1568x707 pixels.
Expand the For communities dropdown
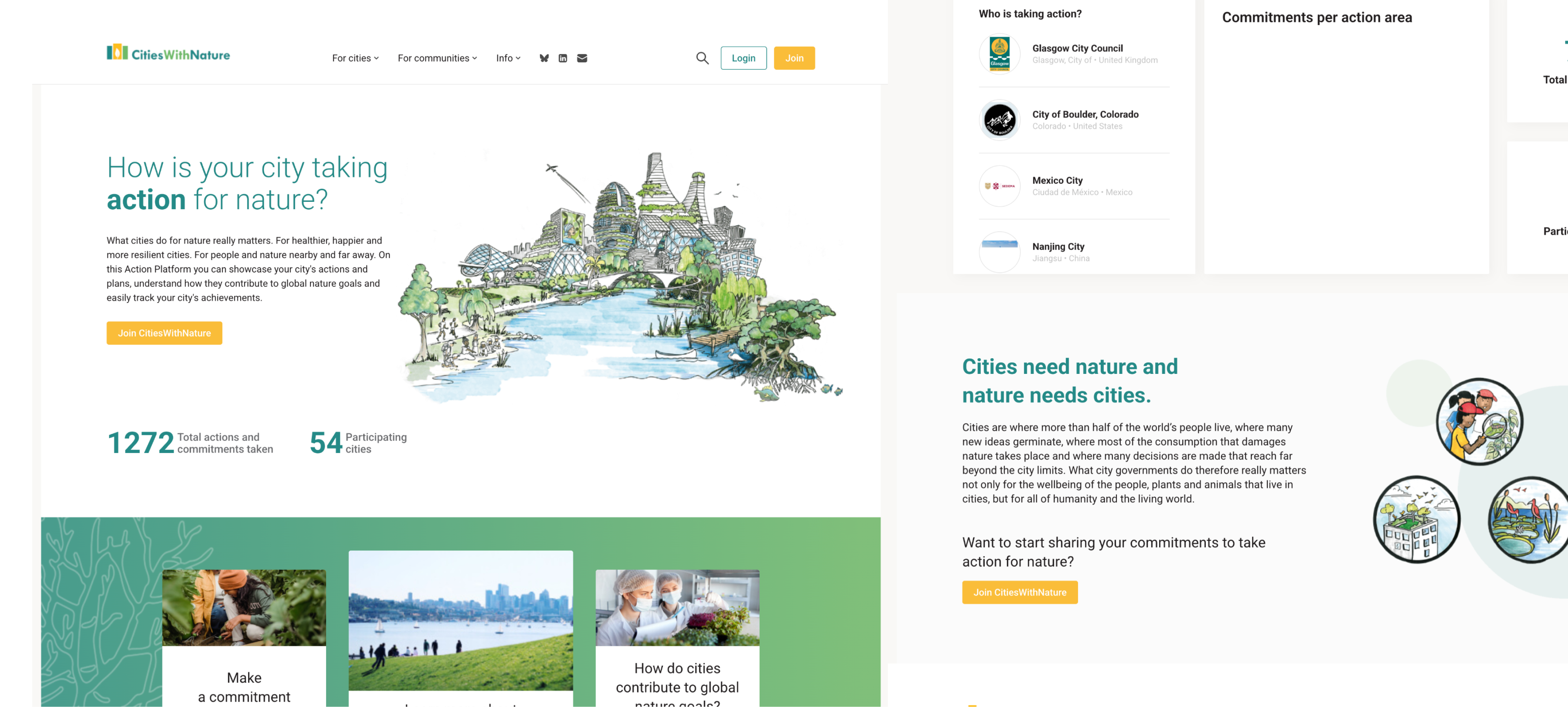point(437,58)
